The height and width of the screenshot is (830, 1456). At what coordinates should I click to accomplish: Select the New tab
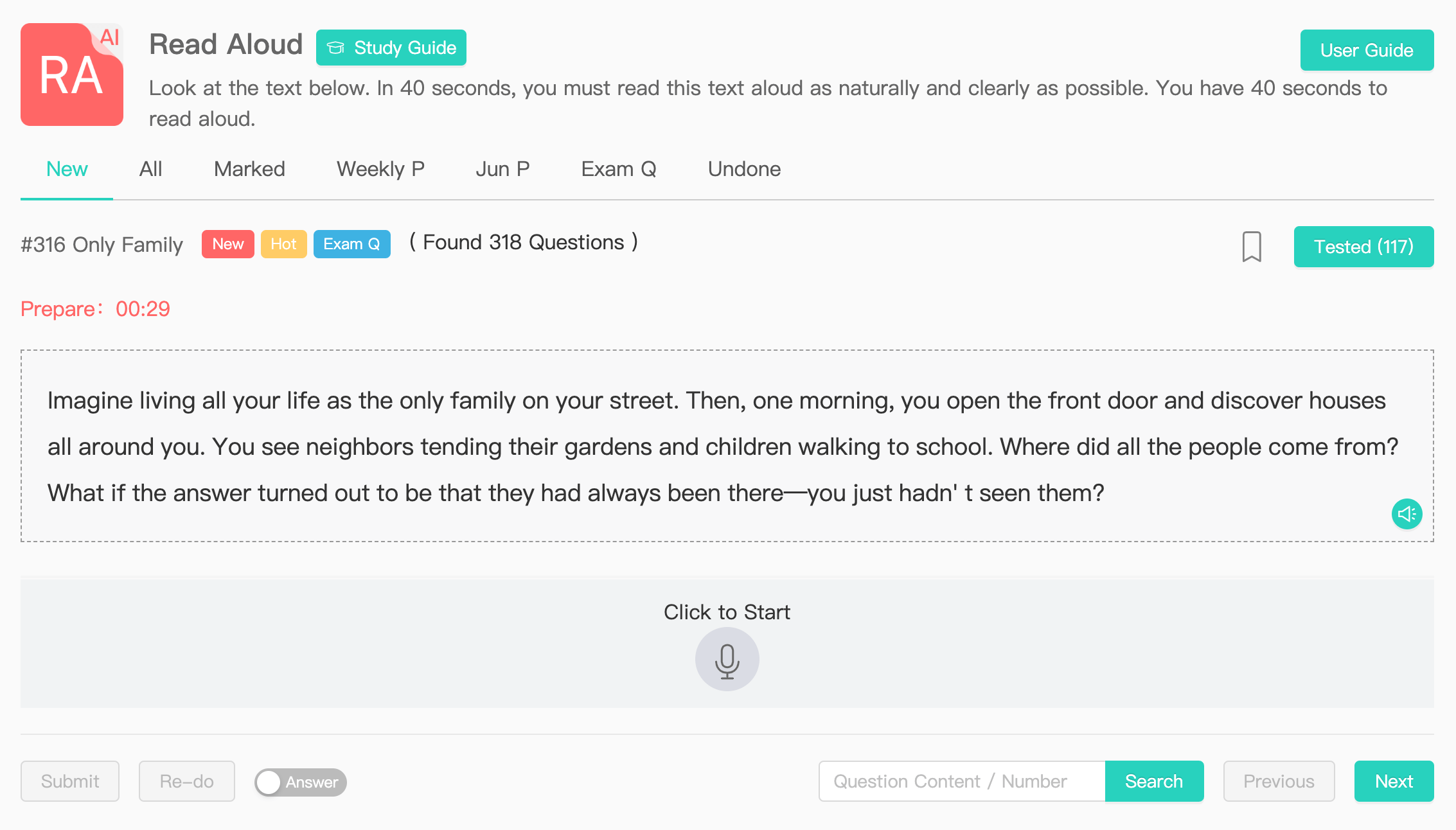point(67,169)
